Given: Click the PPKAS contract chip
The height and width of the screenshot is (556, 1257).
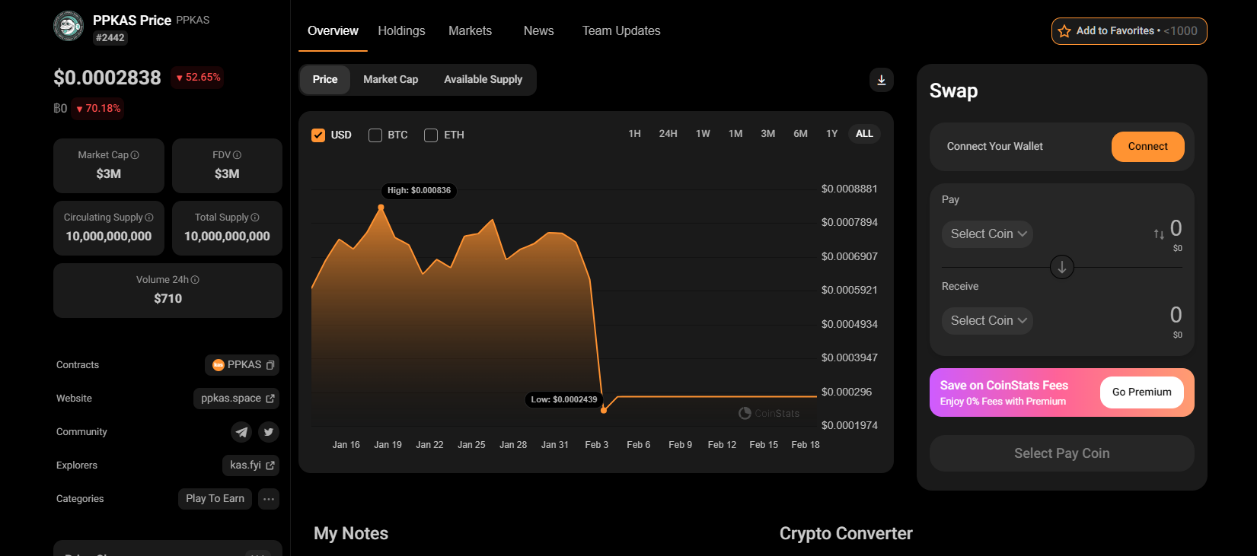Looking at the screenshot, I should (x=243, y=365).
